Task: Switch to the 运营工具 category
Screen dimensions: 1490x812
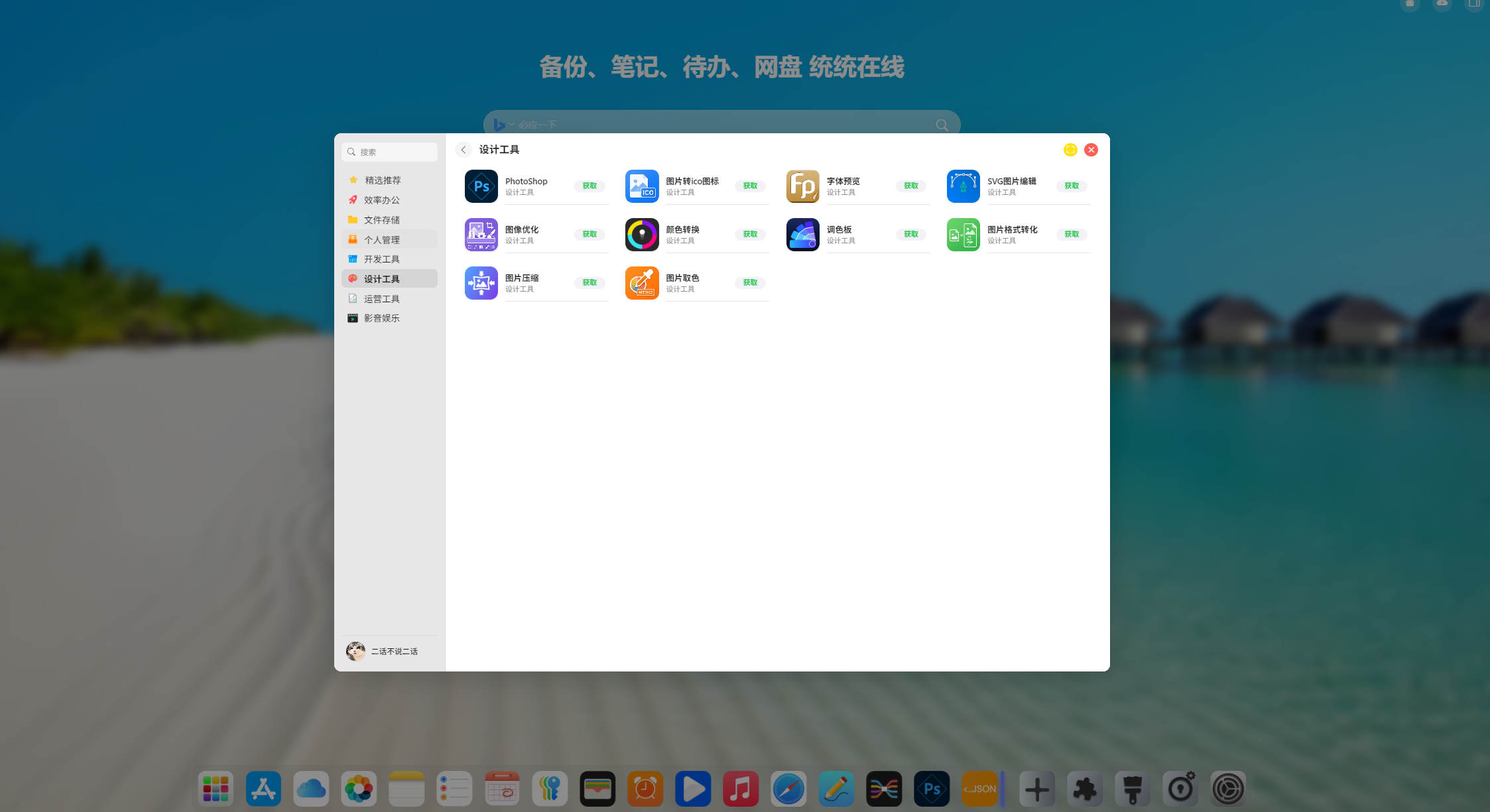Action: click(x=389, y=299)
